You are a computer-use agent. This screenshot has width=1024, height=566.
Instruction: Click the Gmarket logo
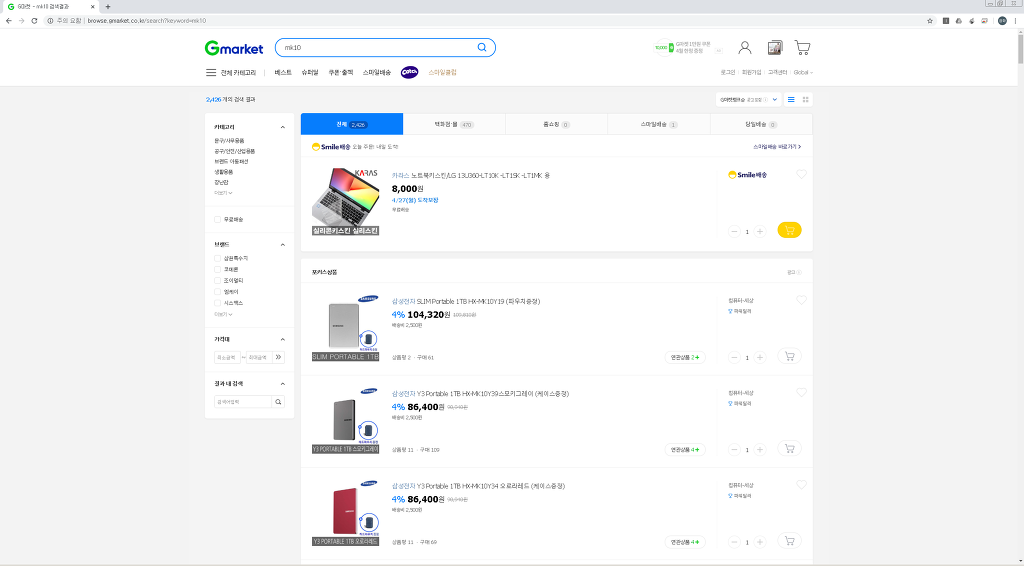coord(234,48)
